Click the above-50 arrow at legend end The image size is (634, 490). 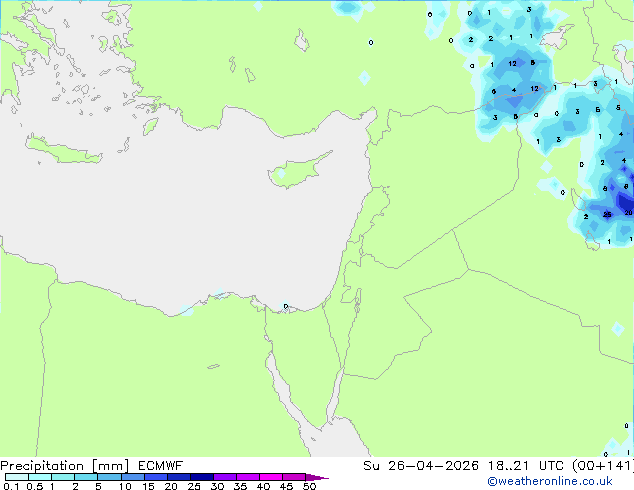pyautogui.click(x=317, y=477)
